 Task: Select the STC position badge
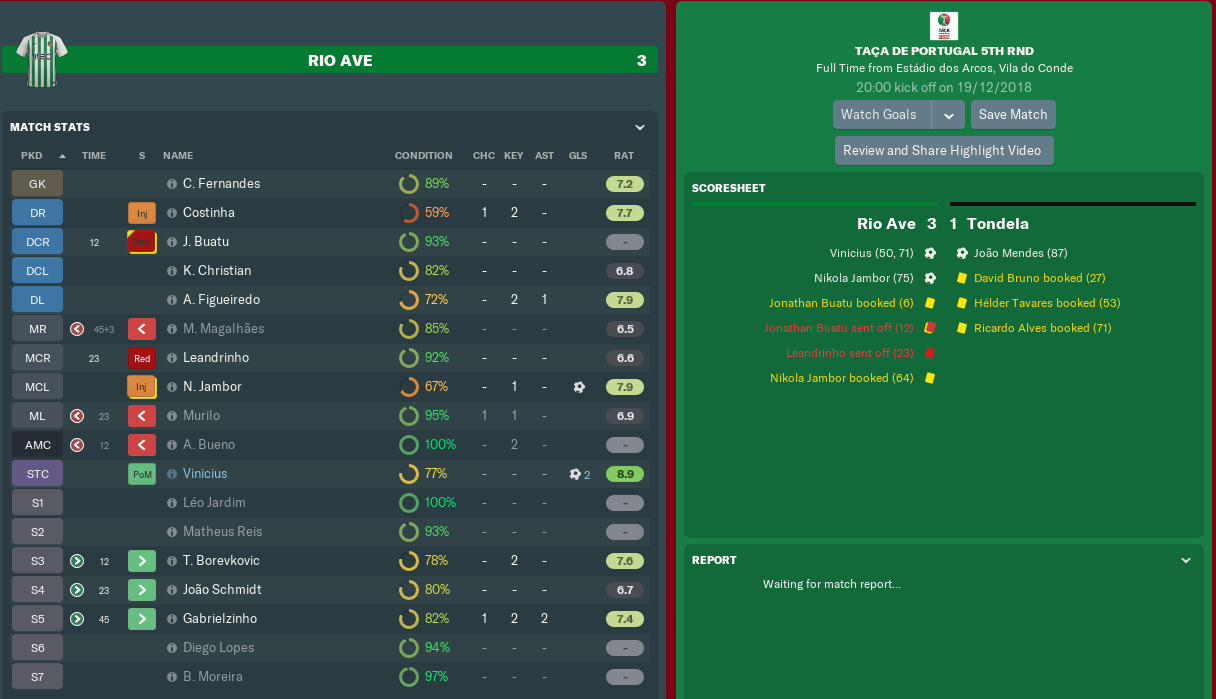37,474
